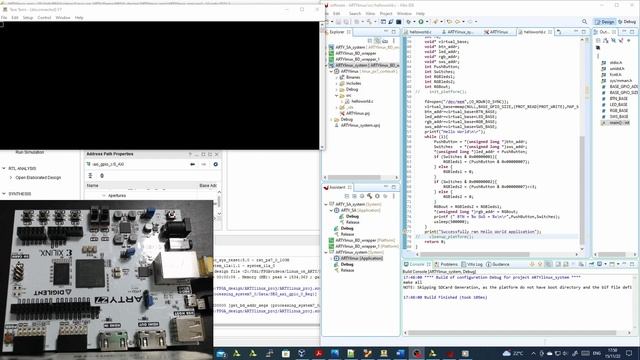The height and width of the screenshot is (360, 640).
Task: Click the back arrow in Address Path Properties
Action: tap(192, 164)
